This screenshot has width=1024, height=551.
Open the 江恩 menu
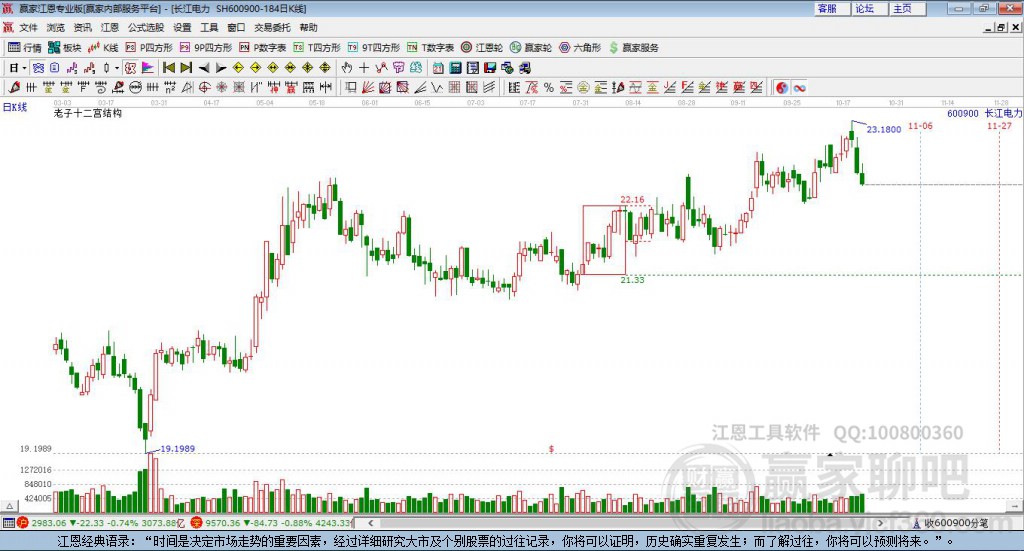pos(110,27)
